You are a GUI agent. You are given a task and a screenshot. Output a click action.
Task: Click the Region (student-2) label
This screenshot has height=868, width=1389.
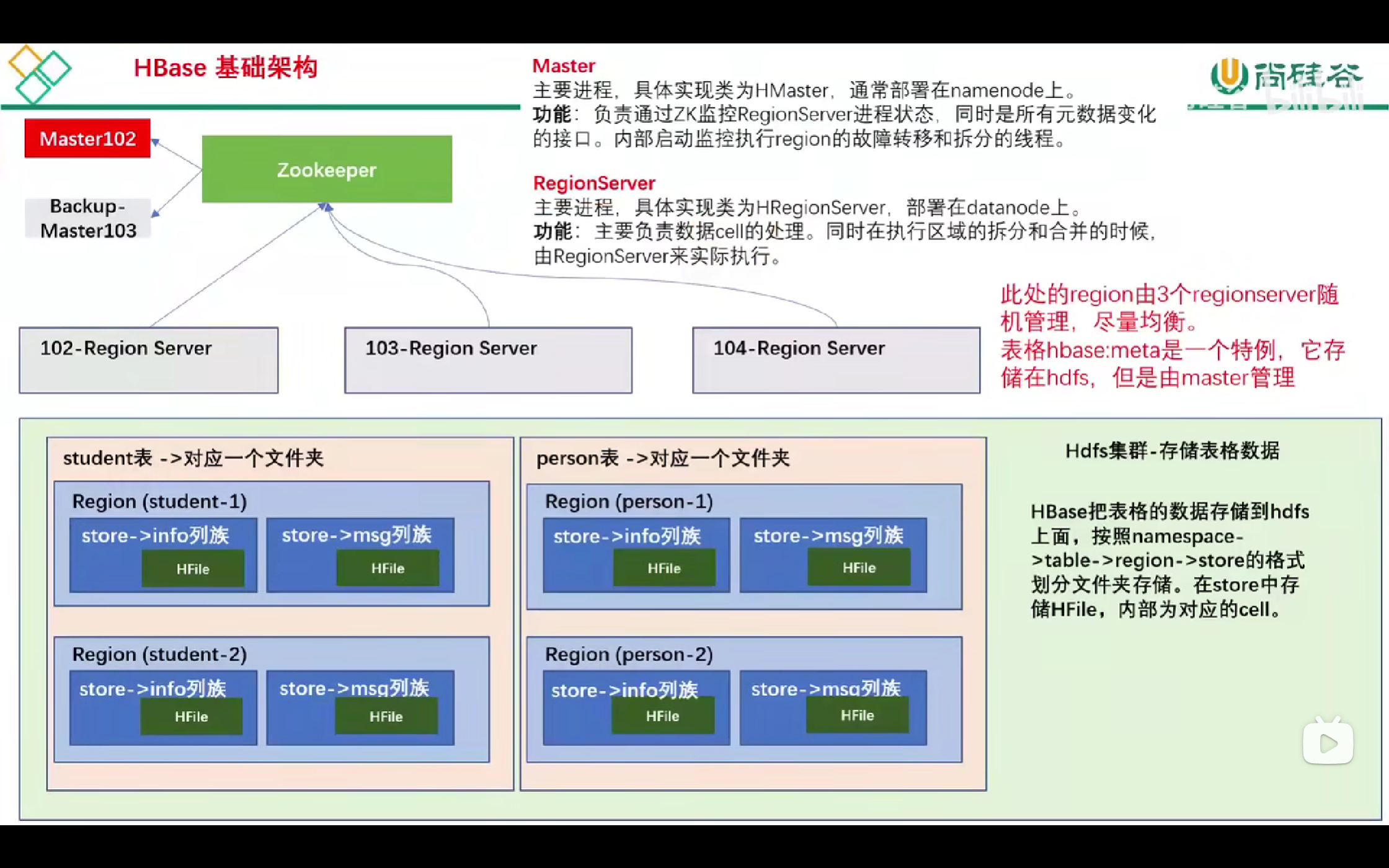159,654
